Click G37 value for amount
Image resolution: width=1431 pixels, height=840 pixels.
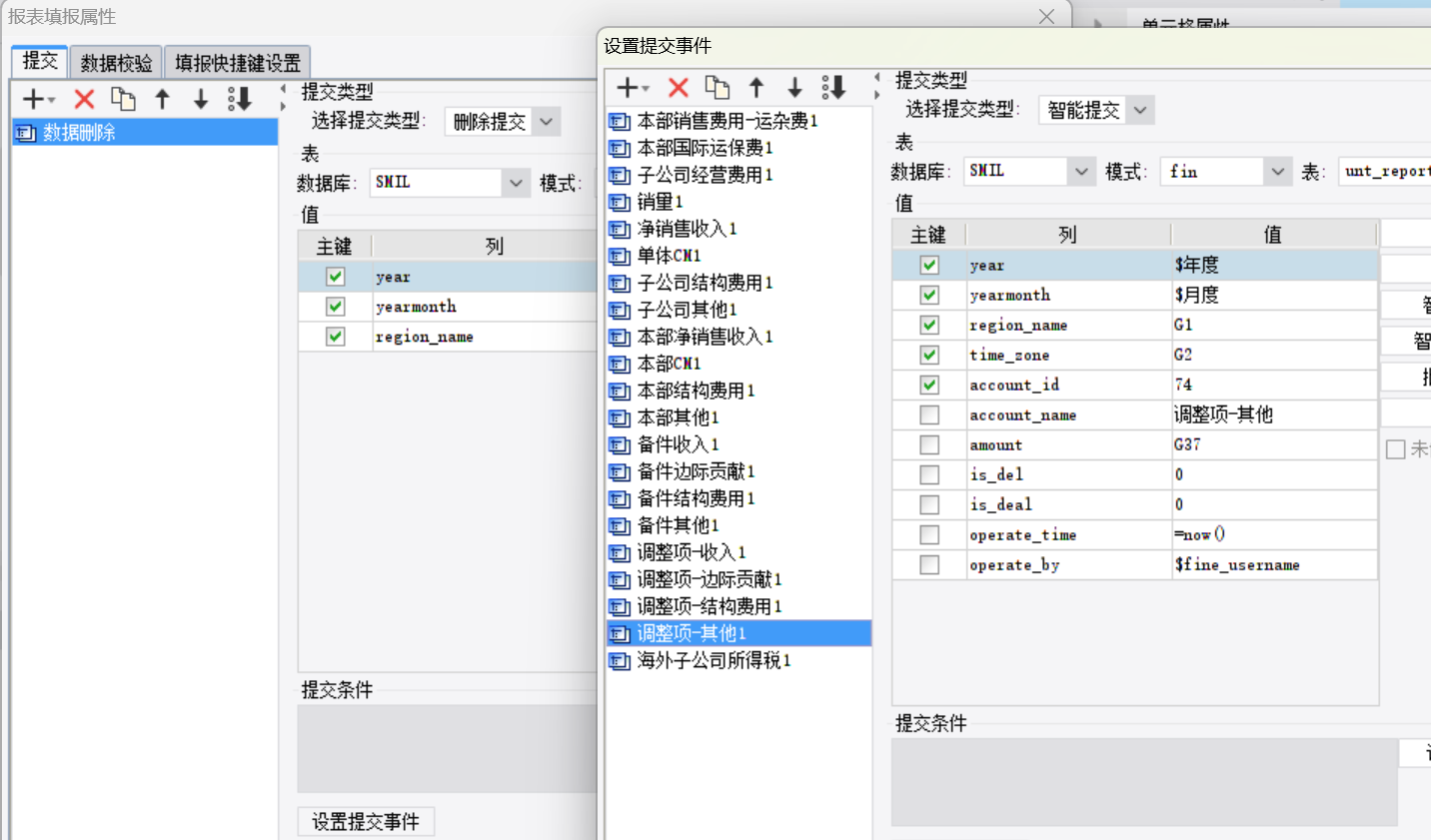pyautogui.click(x=1273, y=444)
